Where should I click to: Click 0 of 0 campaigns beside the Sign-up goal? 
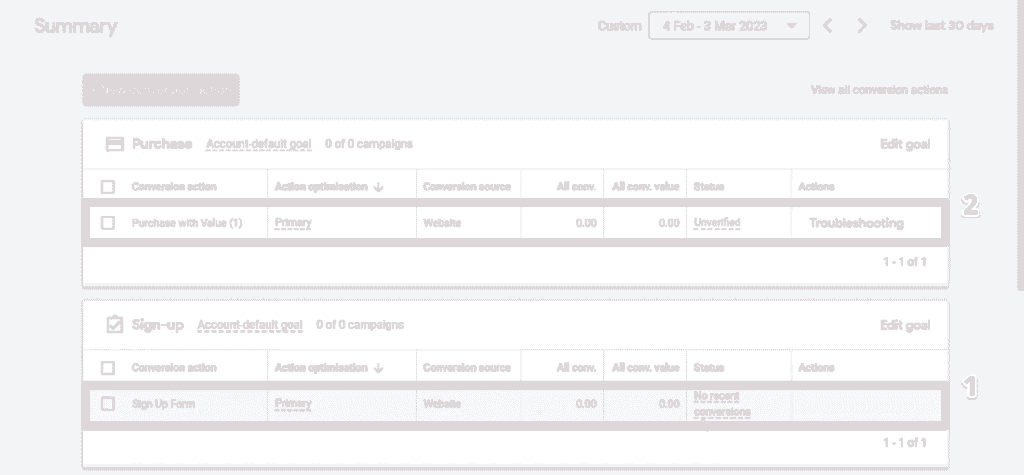coord(360,325)
